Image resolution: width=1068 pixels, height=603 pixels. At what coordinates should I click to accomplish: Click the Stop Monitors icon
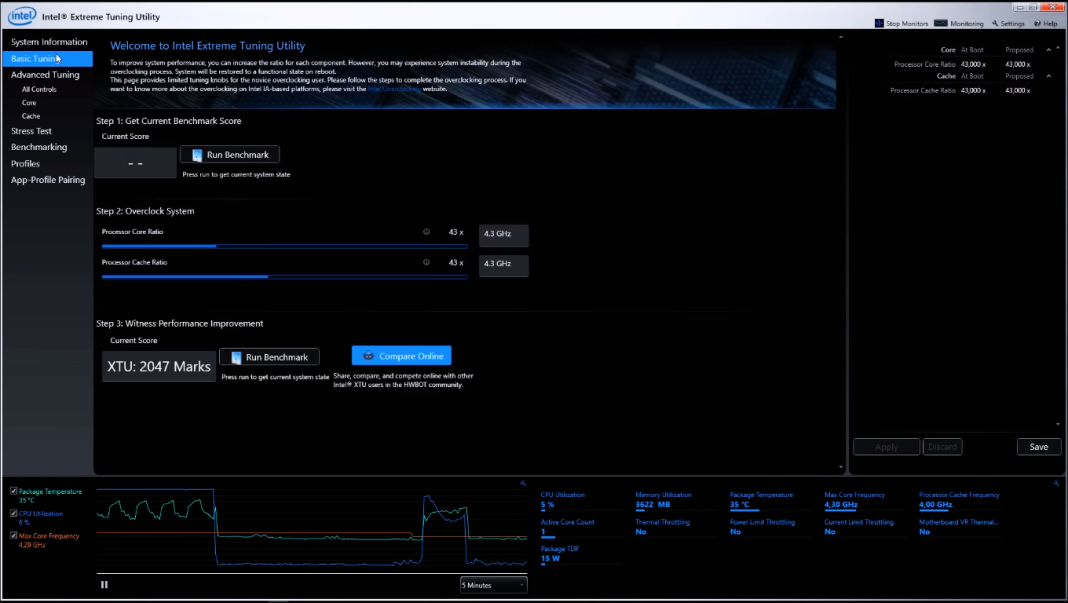(879, 22)
